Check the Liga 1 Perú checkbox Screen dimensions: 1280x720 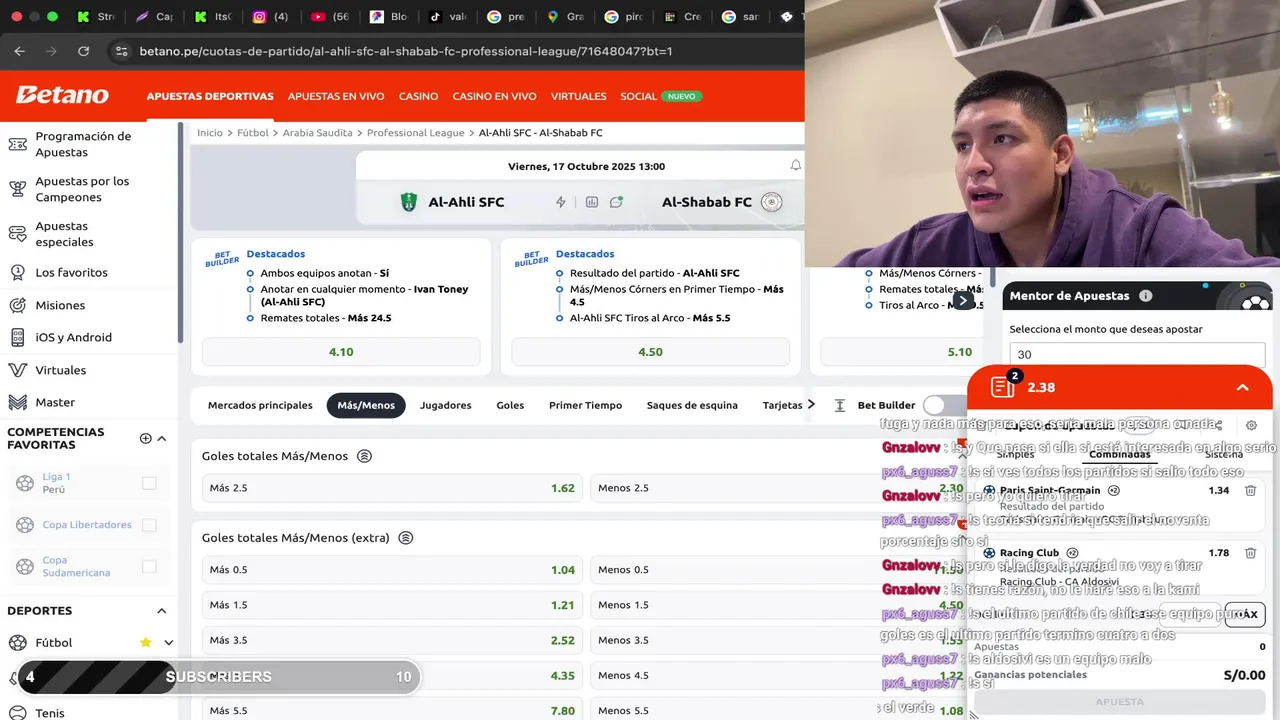click(x=149, y=483)
